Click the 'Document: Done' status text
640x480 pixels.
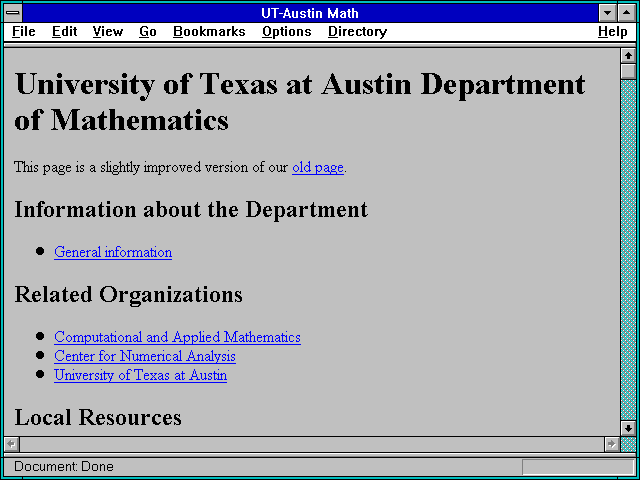64,467
